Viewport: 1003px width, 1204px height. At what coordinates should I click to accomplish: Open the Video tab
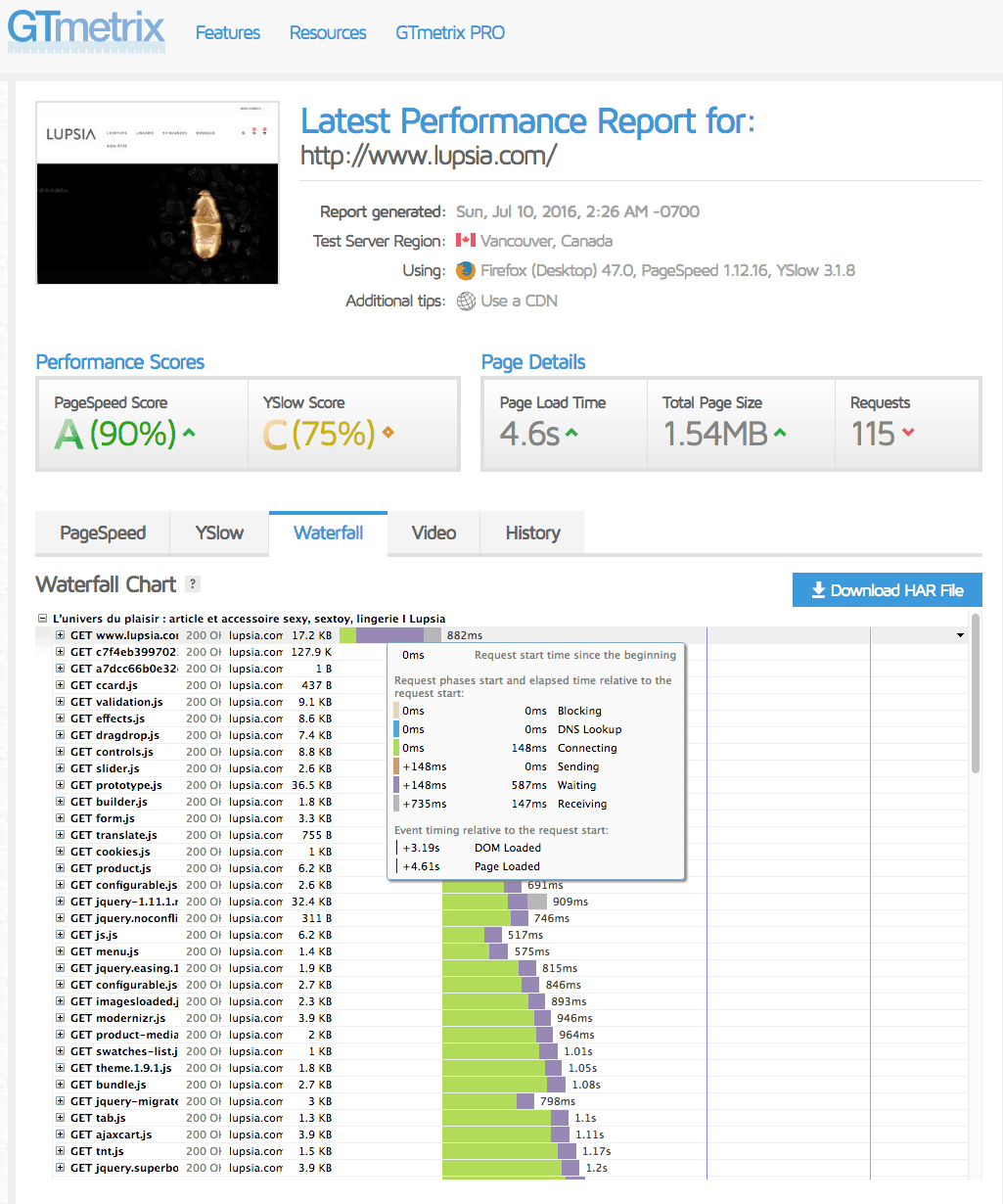tap(434, 533)
